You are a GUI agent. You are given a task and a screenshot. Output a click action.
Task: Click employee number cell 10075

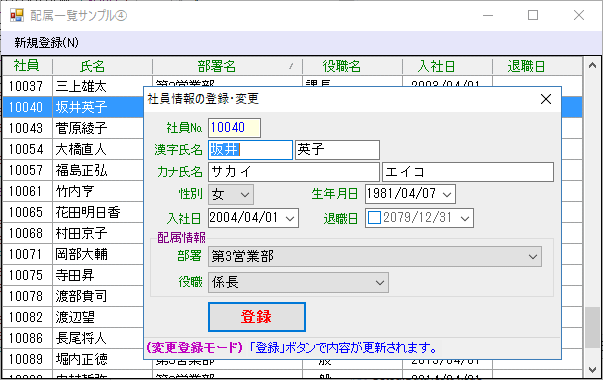[26, 275]
